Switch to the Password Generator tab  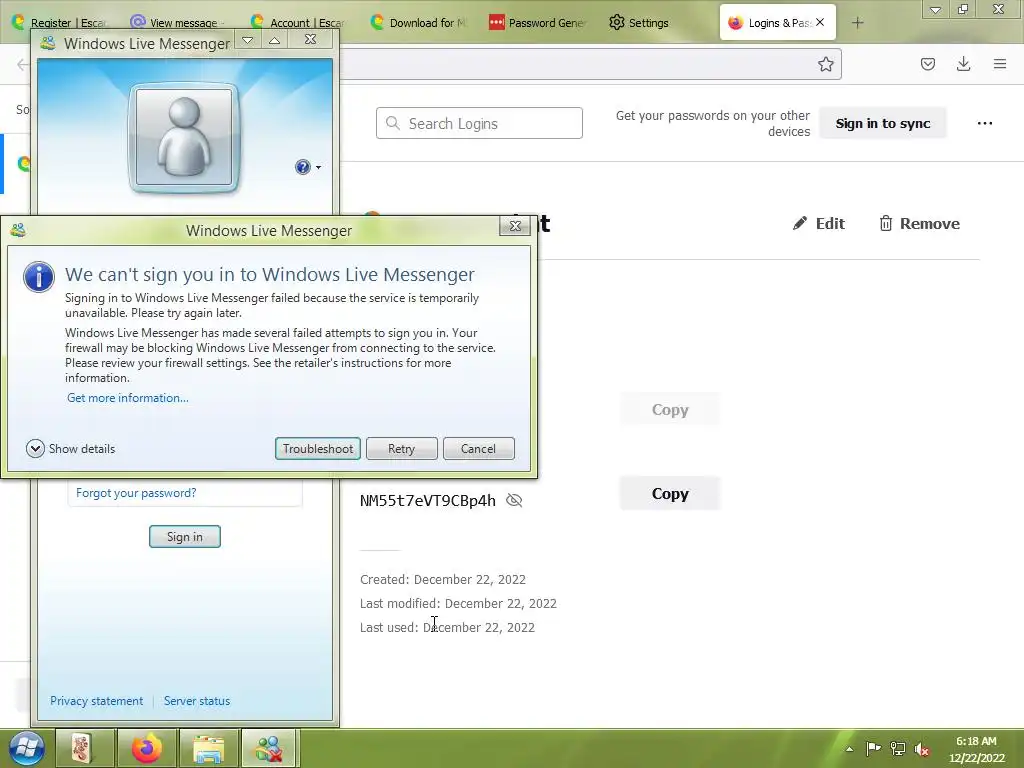tap(537, 23)
